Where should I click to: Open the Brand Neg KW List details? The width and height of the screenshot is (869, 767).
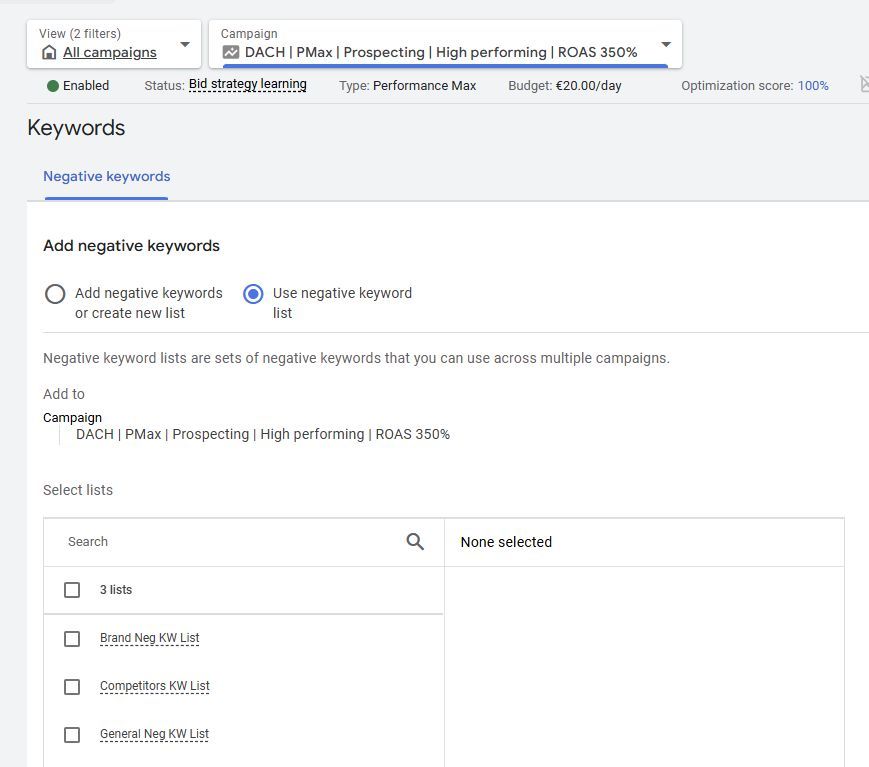[149, 638]
